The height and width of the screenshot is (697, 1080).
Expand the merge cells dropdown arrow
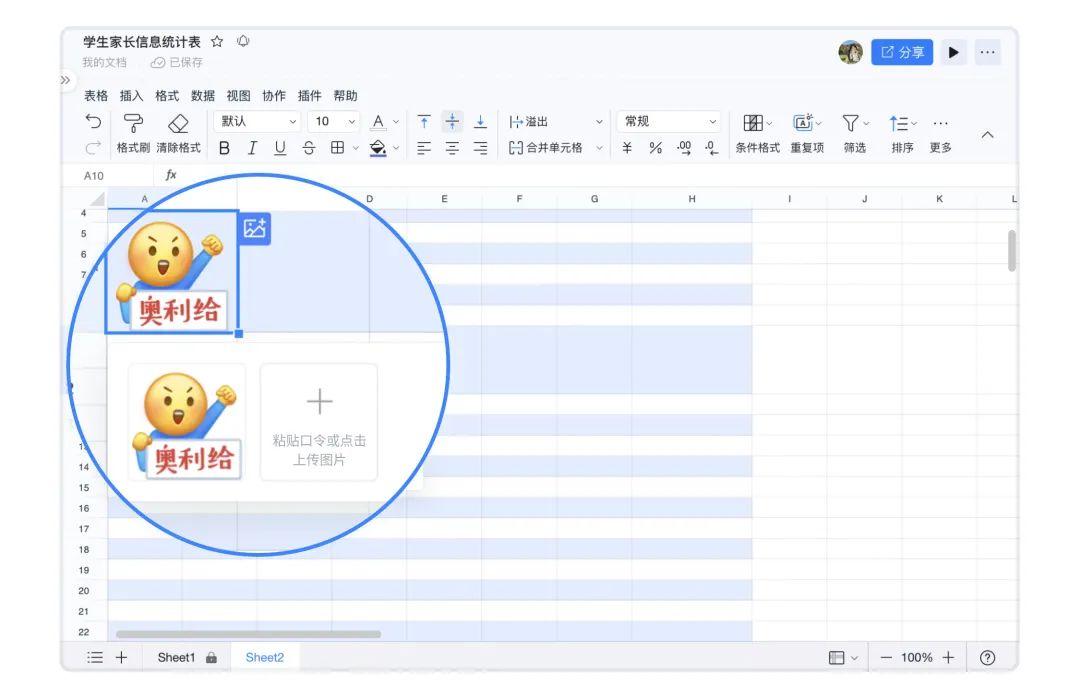point(599,148)
